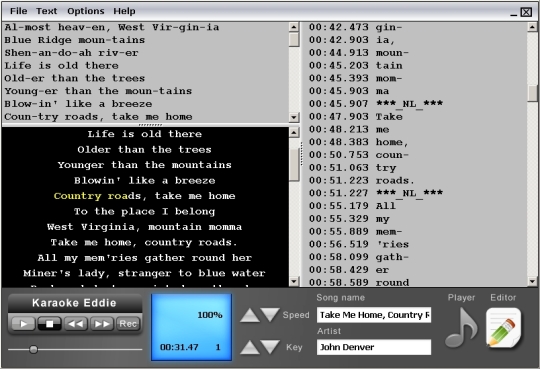Select line "Blue Ridge moun-tains"

point(74,40)
